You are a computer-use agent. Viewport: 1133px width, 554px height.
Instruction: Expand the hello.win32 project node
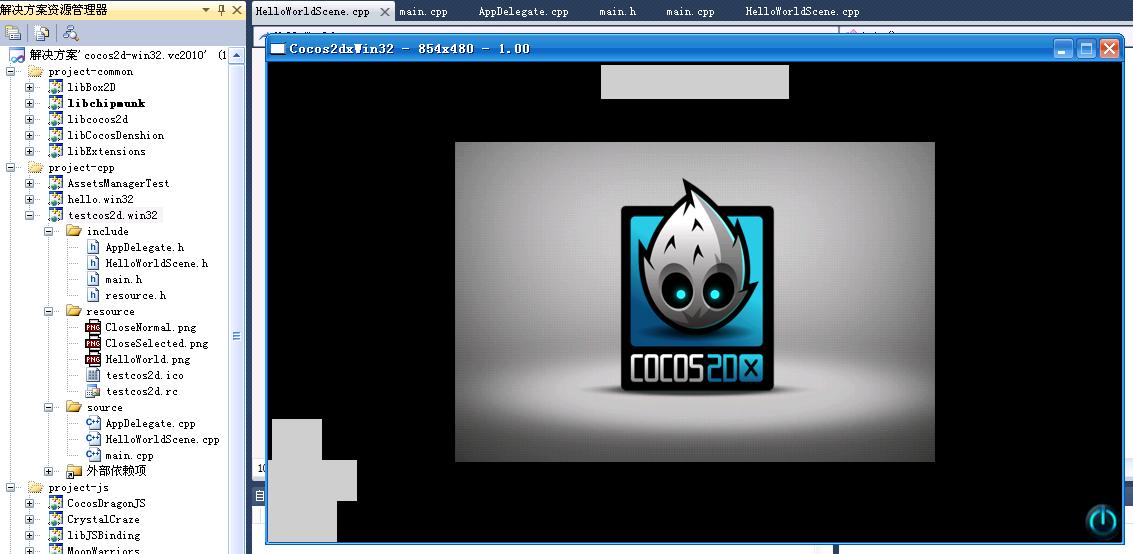(30, 199)
